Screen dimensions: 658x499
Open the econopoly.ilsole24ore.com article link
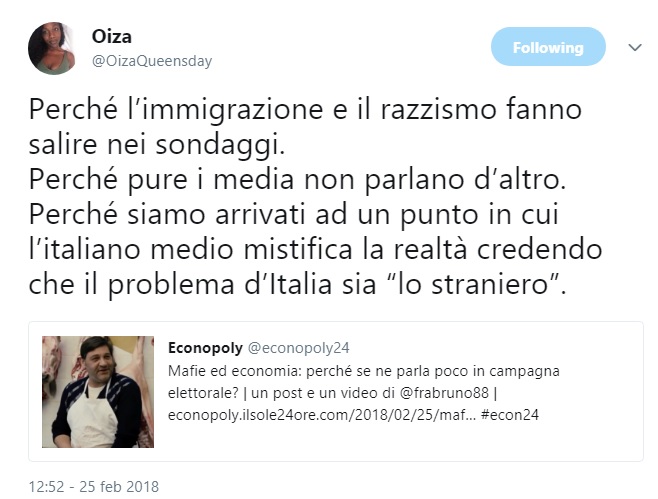coord(322,415)
